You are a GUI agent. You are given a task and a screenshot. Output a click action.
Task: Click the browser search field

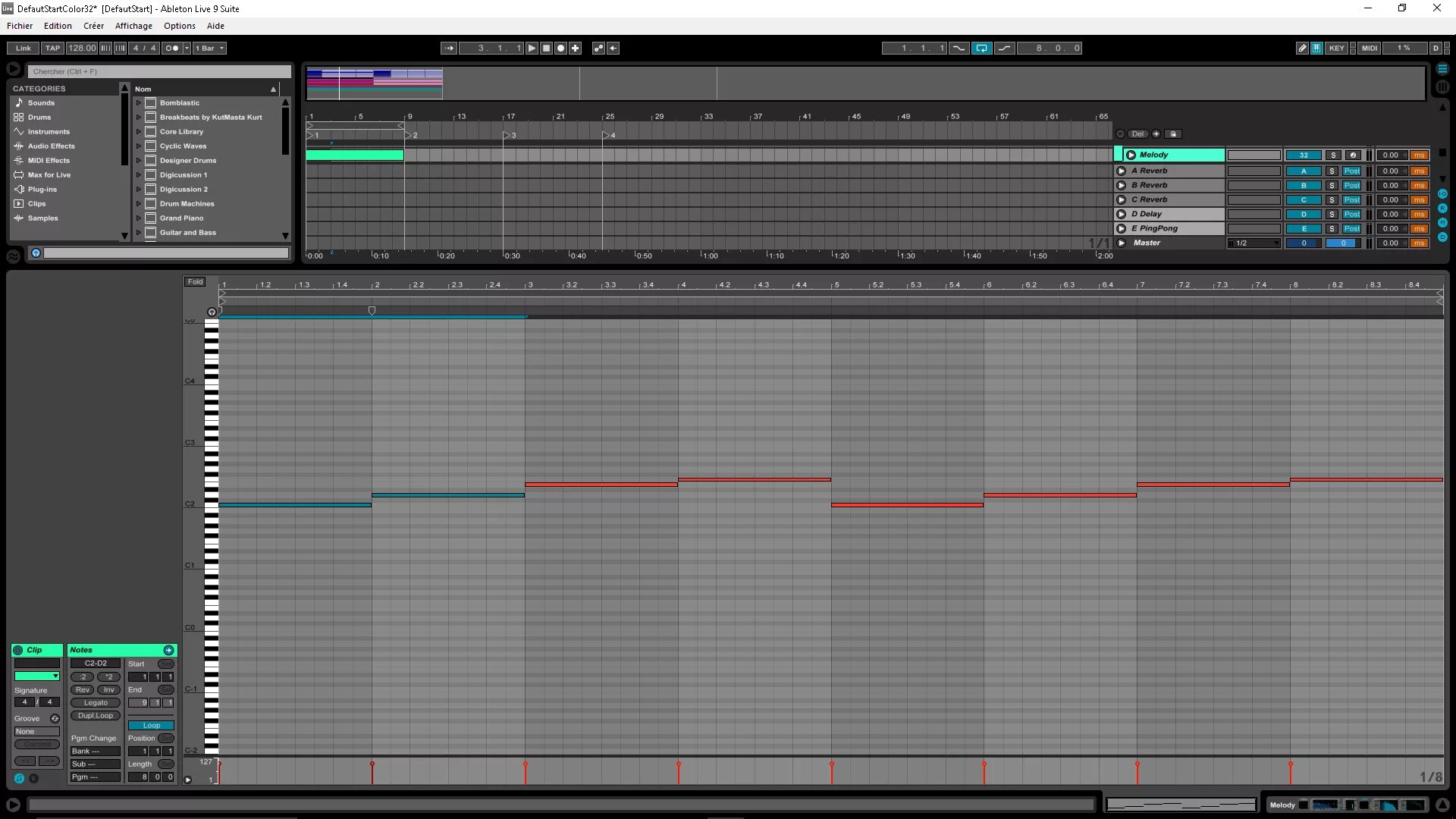pyautogui.click(x=159, y=71)
